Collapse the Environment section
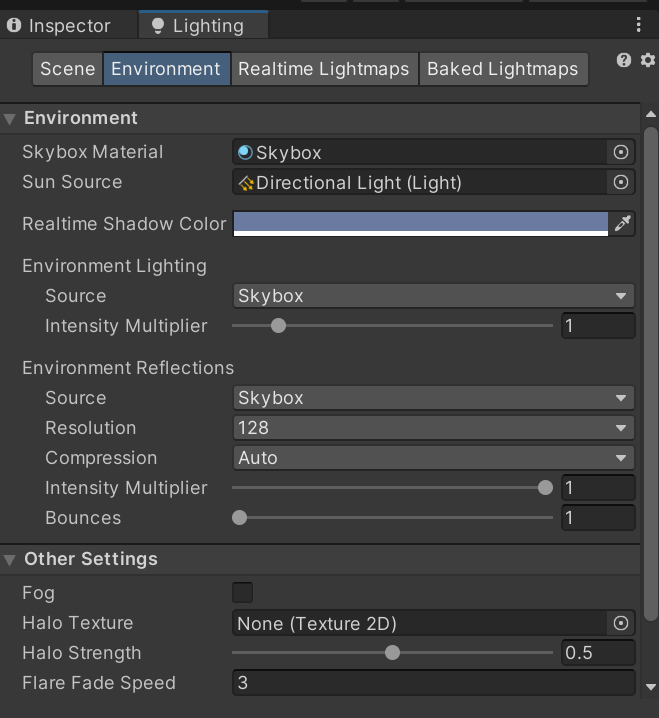This screenshot has height=718, width=659. (9, 119)
